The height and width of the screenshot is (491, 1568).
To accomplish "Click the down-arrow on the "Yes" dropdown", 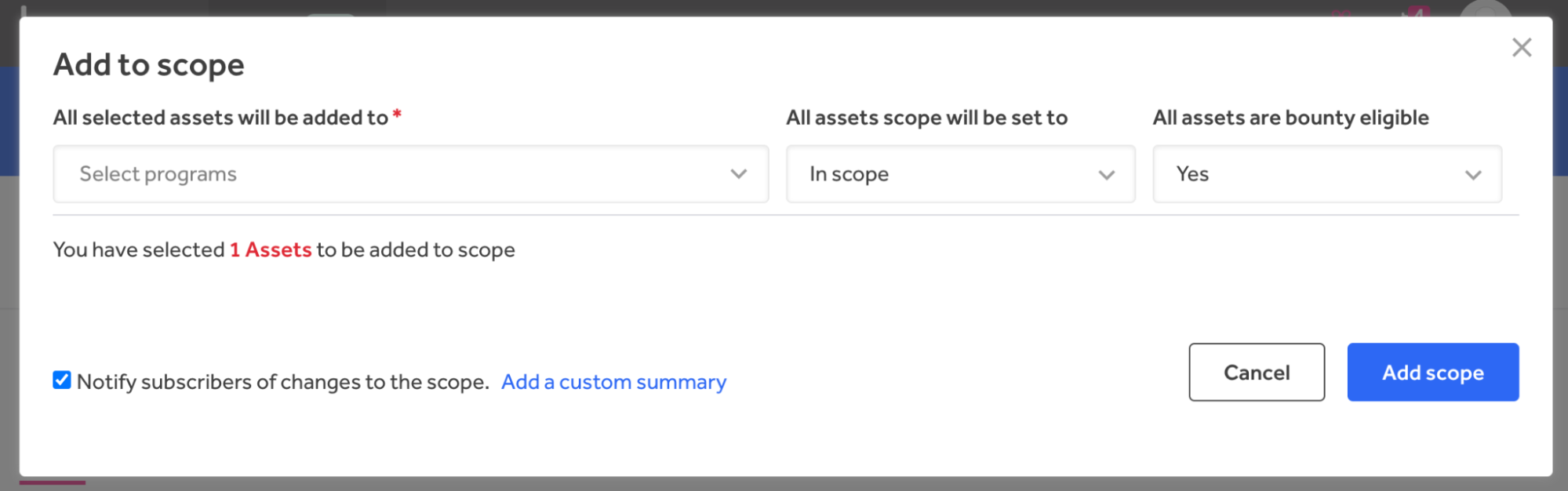I will (1472, 173).
